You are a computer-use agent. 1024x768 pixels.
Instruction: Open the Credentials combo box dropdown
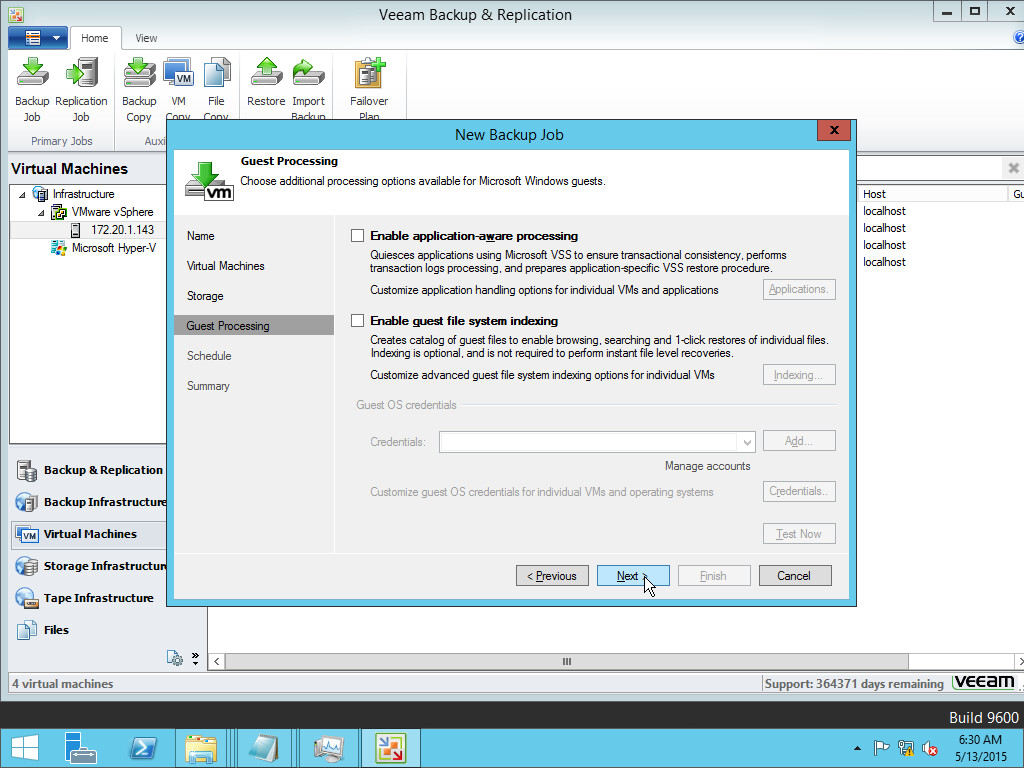[746, 442]
